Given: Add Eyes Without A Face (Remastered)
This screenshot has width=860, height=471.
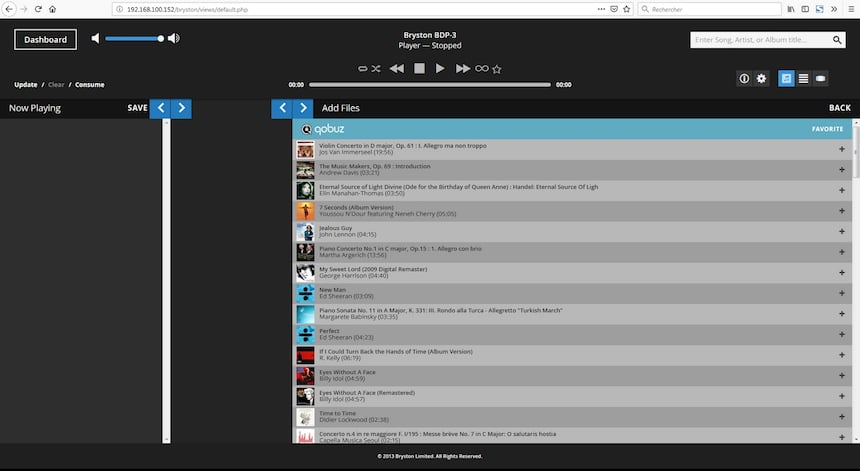Looking at the screenshot, I should pyautogui.click(x=841, y=396).
